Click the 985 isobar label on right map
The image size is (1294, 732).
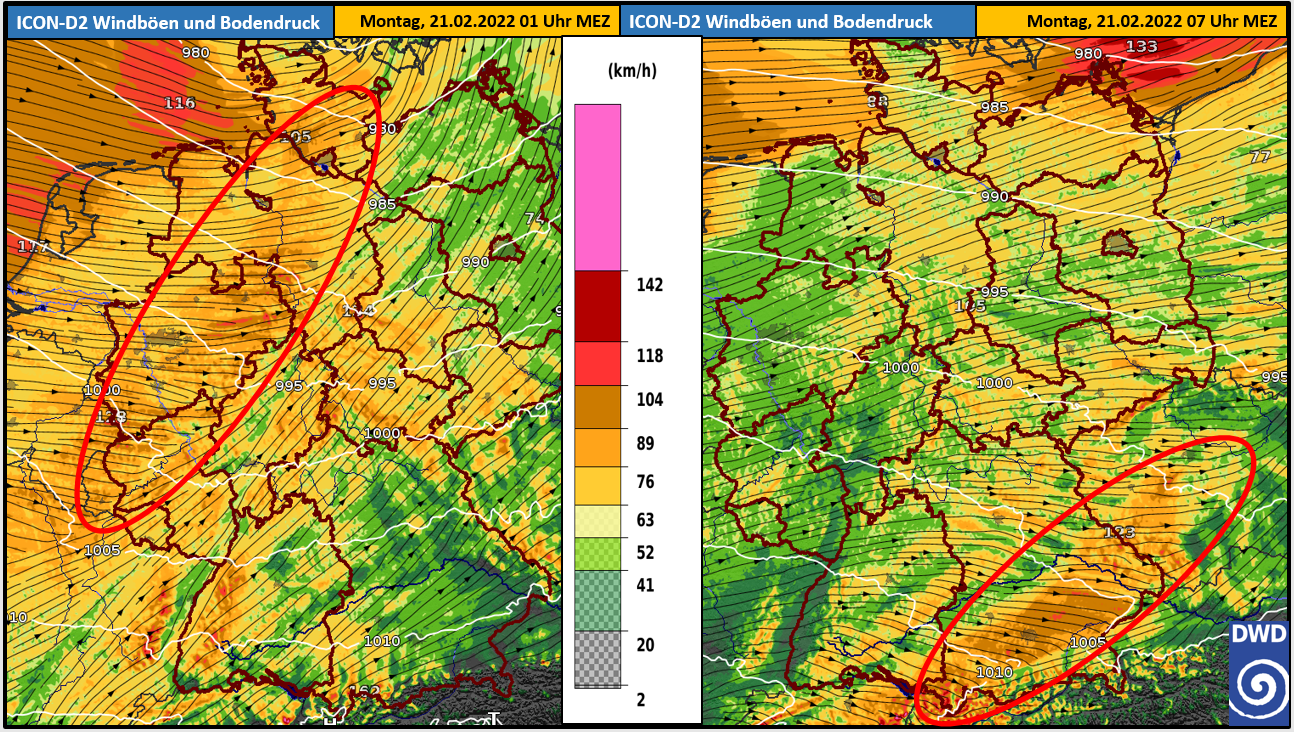pyautogui.click(x=994, y=107)
